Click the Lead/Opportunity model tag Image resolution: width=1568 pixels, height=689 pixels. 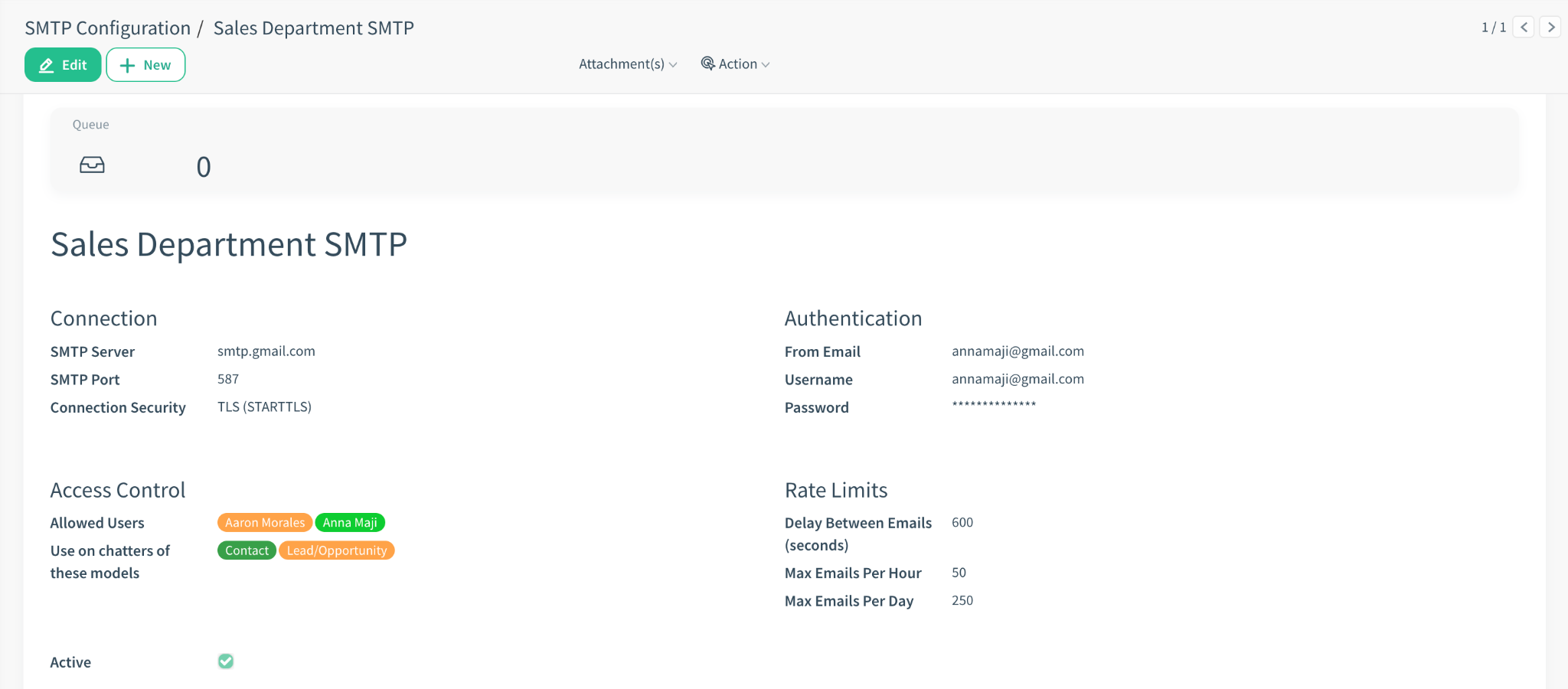337,550
